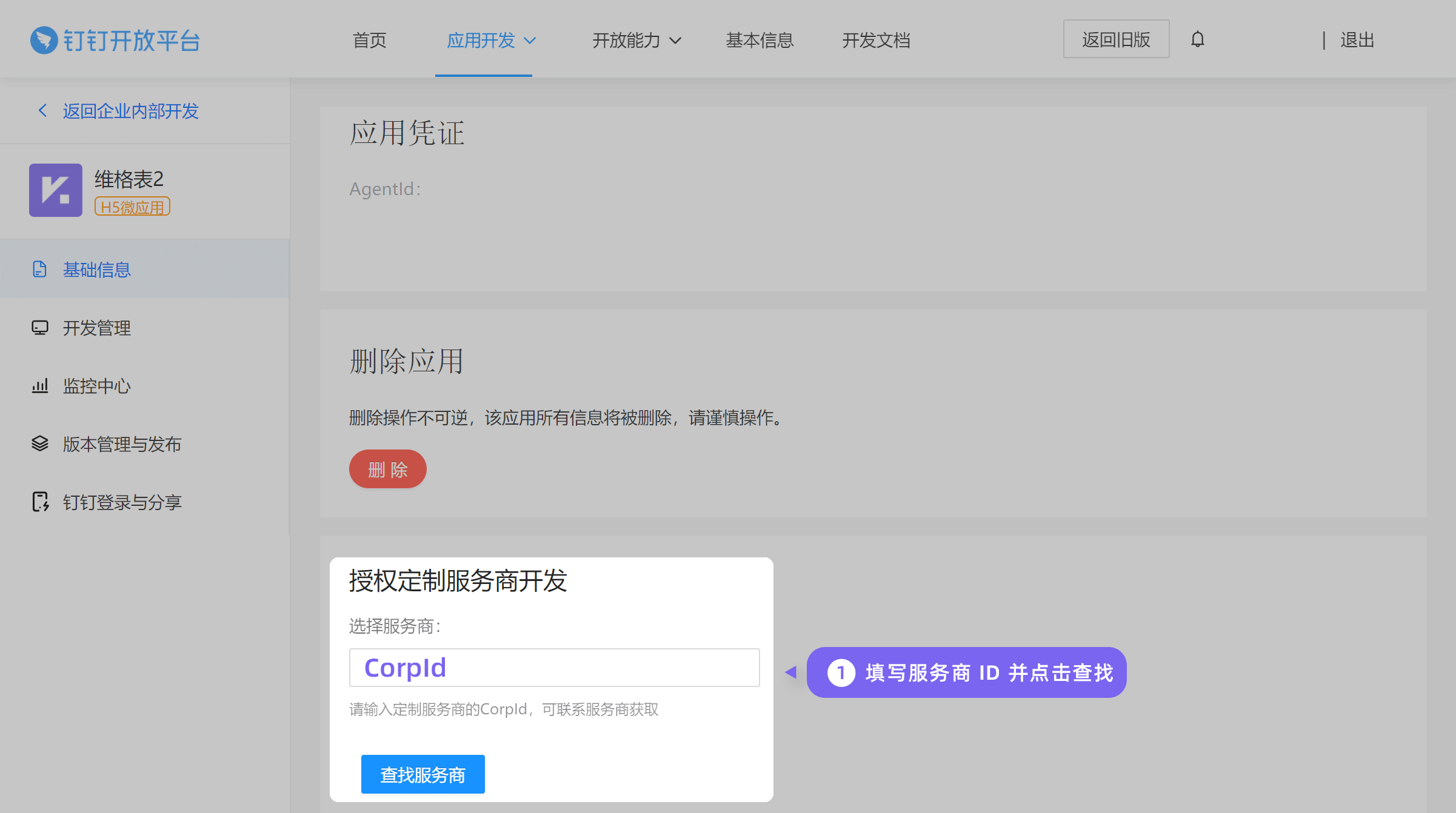
Task: Focus the CorpId input field
Action: point(554,668)
